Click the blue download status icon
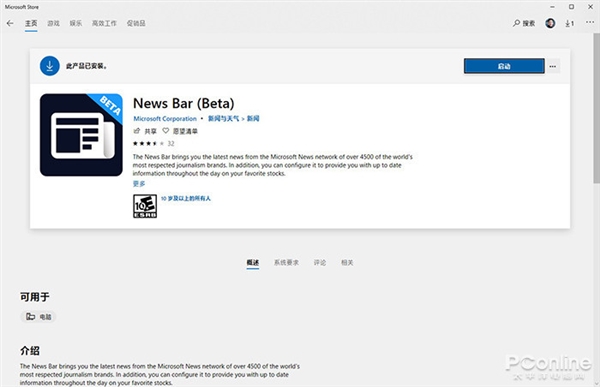Screen dimensions: 600x387 pyautogui.click(x=50, y=66)
